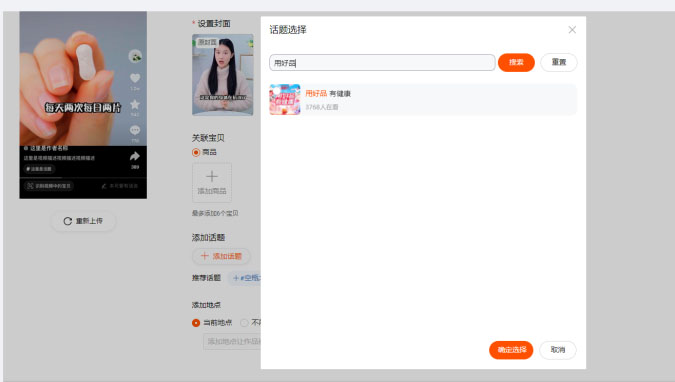Click the share arrow icon on preview
Image resolution: width=675 pixels, height=382 pixels.
point(135,156)
